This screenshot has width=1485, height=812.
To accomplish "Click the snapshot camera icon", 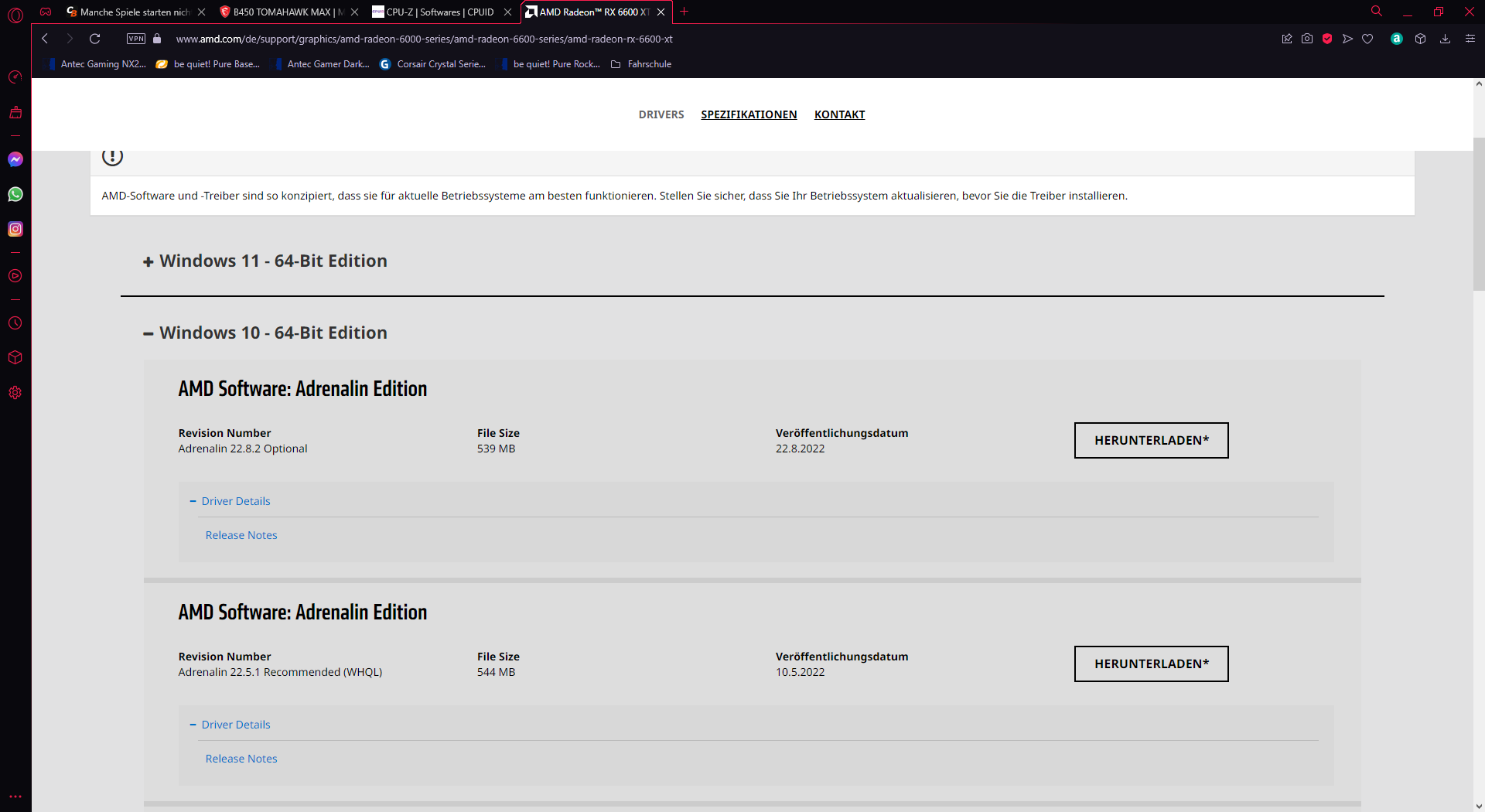I will (x=1307, y=39).
